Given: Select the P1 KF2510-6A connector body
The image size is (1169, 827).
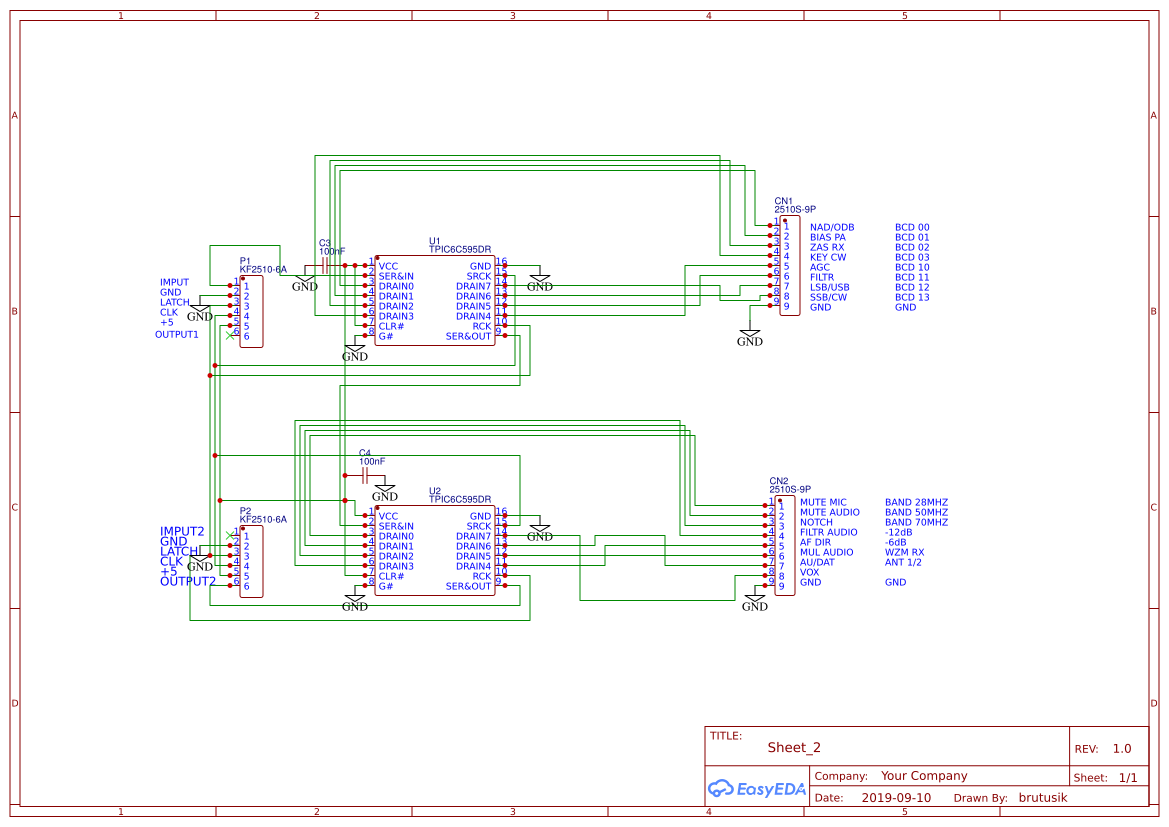Looking at the screenshot, I should pyautogui.click(x=251, y=312).
